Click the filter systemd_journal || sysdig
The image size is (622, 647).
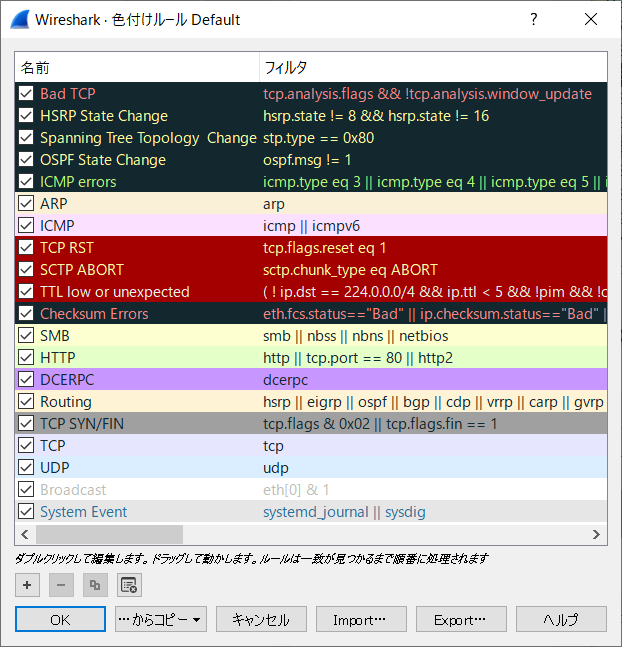coord(344,512)
